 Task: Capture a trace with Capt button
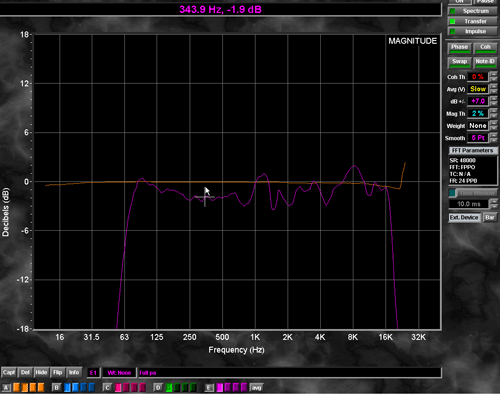(9, 372)
